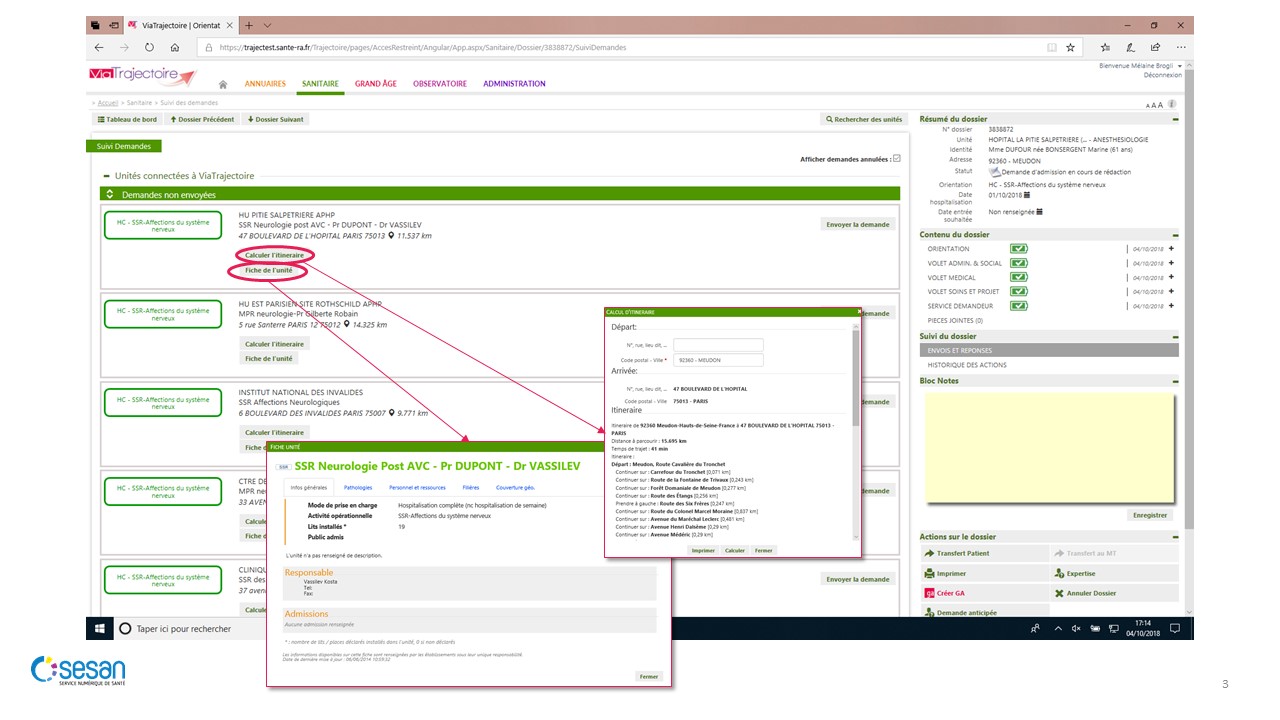Collapse the Résumé du dossier section
The image size is (1280, 720).
(1175, 119)
